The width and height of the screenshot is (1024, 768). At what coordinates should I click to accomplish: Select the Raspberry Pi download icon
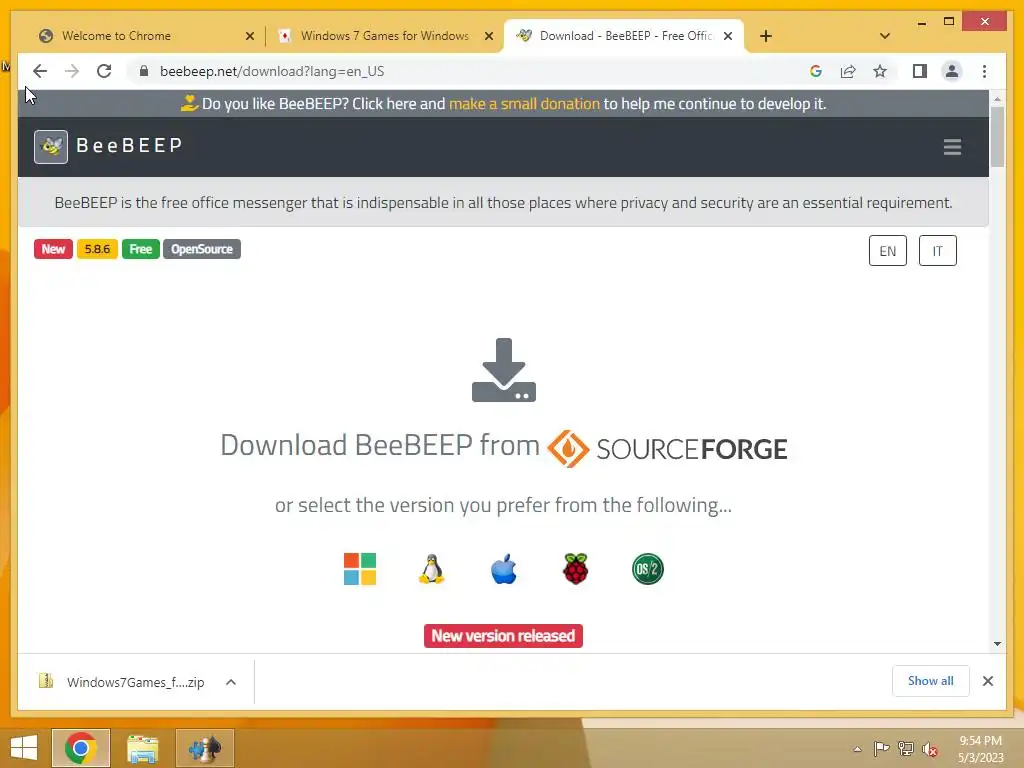(575, 569)
